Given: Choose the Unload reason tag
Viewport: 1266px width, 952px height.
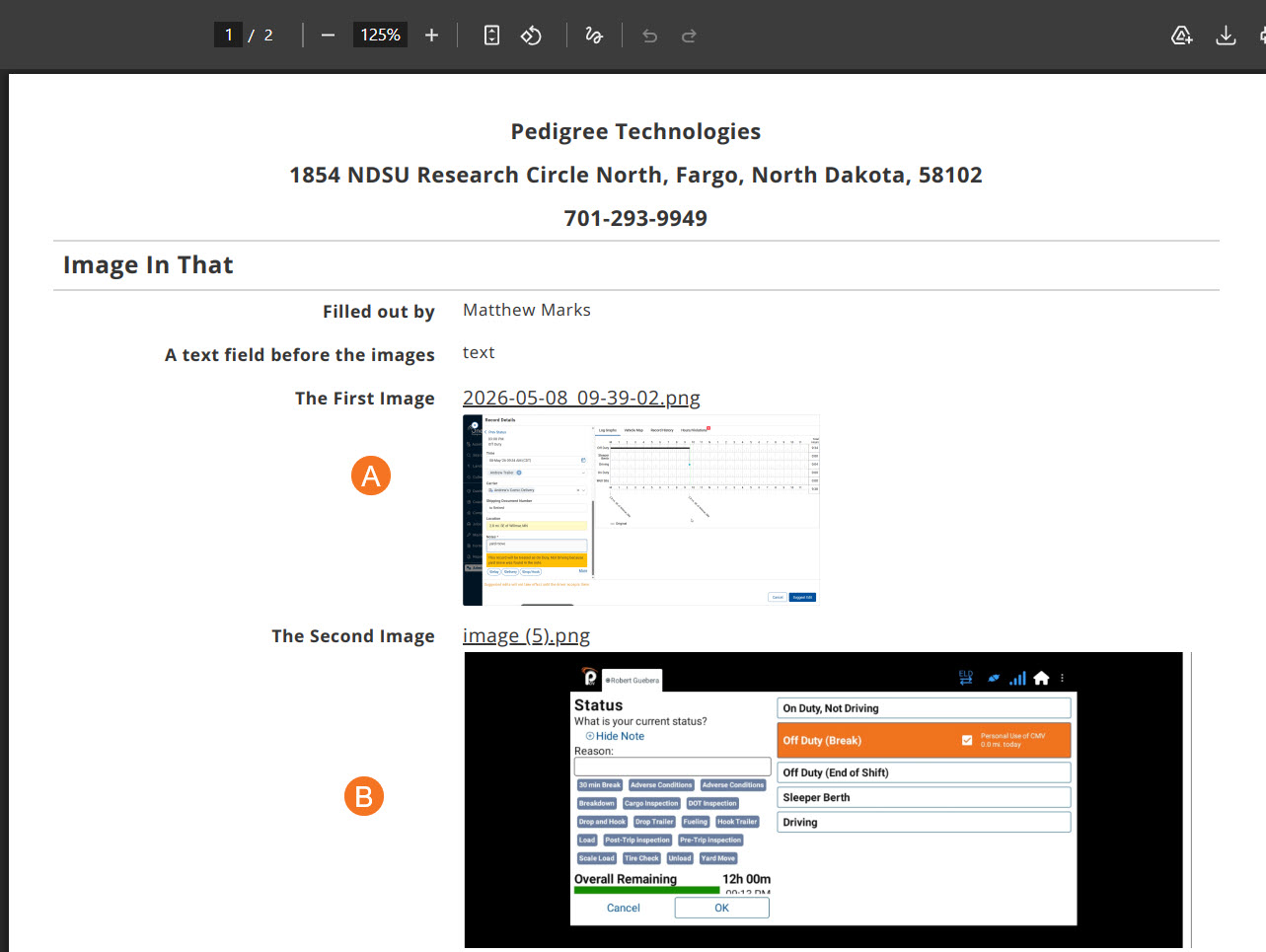Looking at the screenshot, I should (x=680, y=858).
